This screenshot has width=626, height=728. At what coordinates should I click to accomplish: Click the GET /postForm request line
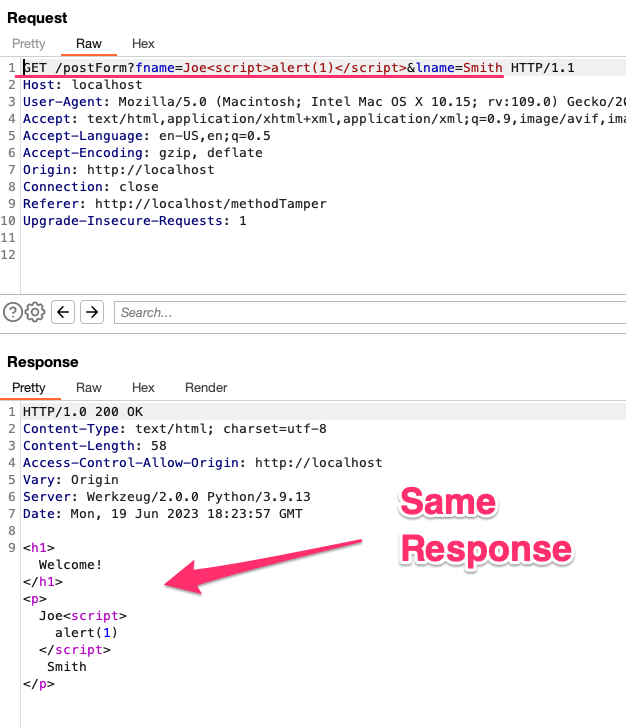tap(299, 68)
